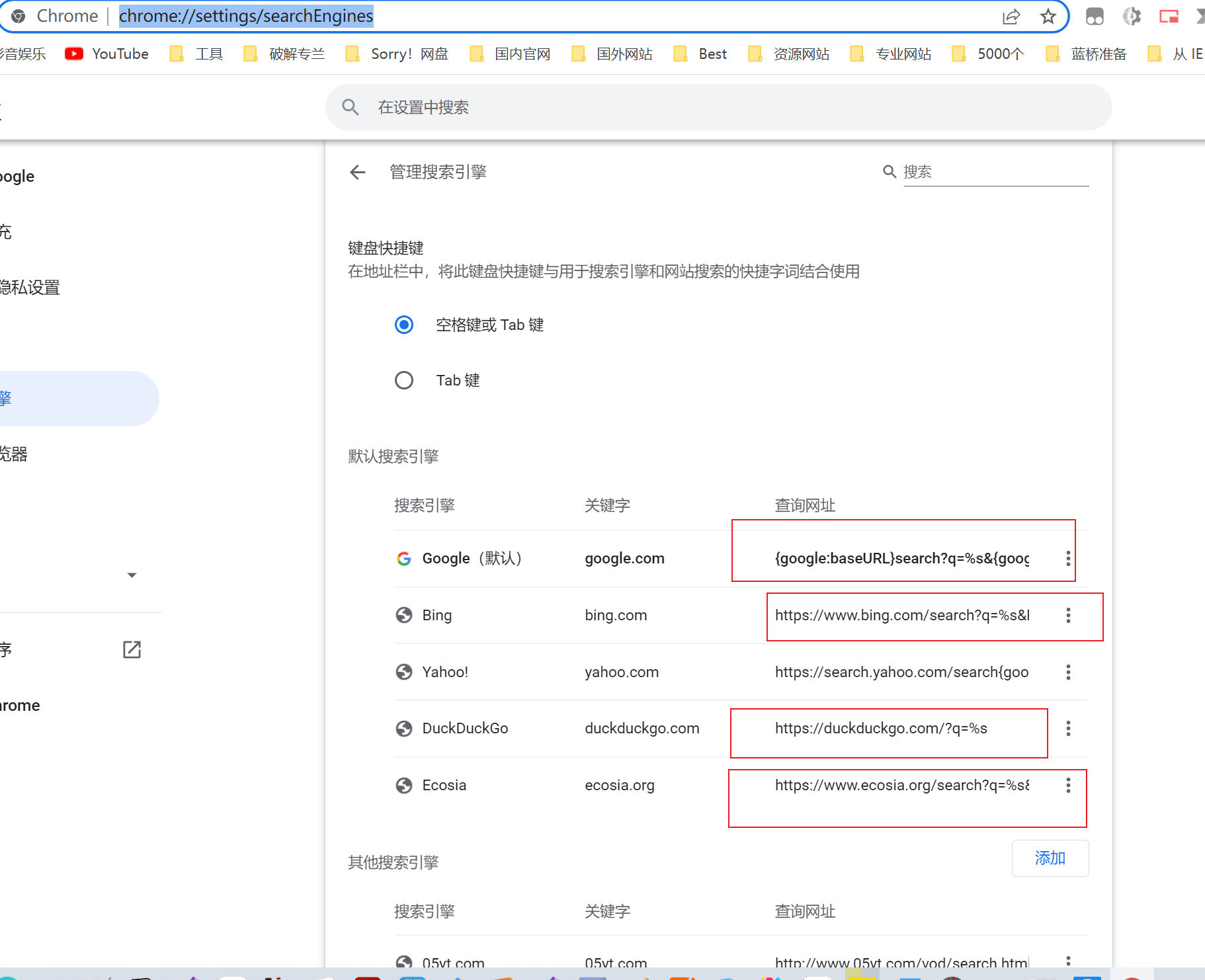Viewport: 1205px width, 980px height.
Task: Open the 专业网站 bookmarks folder
Action: pyautogui.click(x=891, y=54)
